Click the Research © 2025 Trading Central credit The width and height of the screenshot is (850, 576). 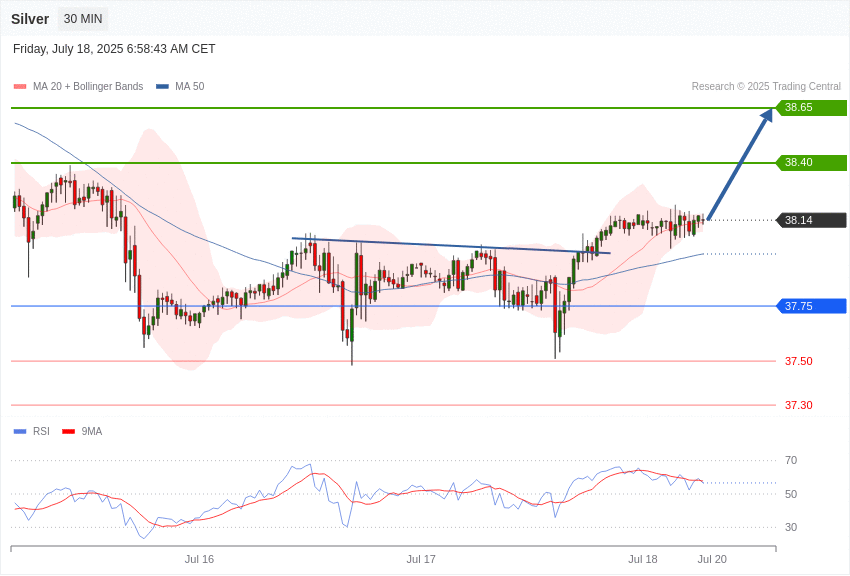(x=766, y=86)
